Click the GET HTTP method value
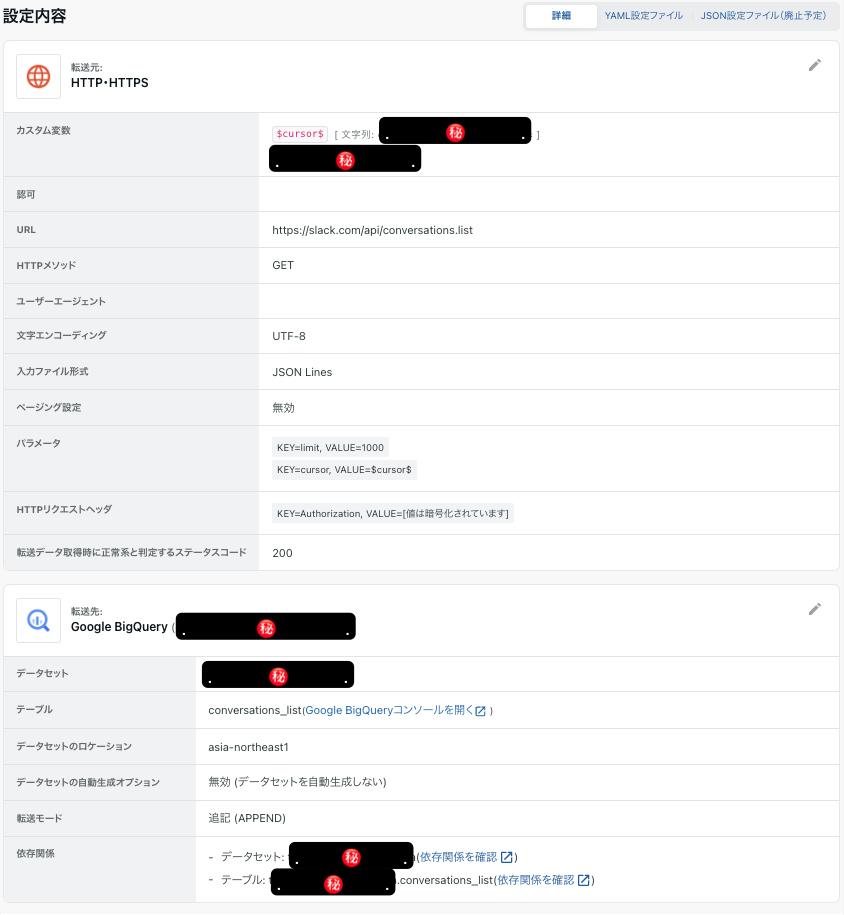This screenshot has height=915, width=844. 283,266
